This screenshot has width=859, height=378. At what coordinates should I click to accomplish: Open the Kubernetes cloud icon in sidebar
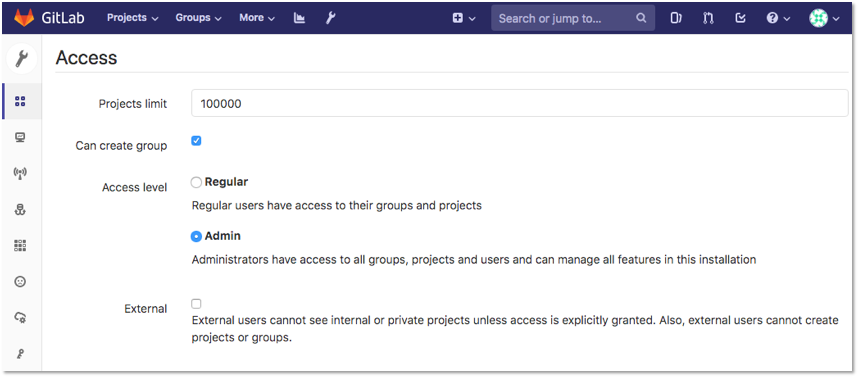[x=20, y=318]
